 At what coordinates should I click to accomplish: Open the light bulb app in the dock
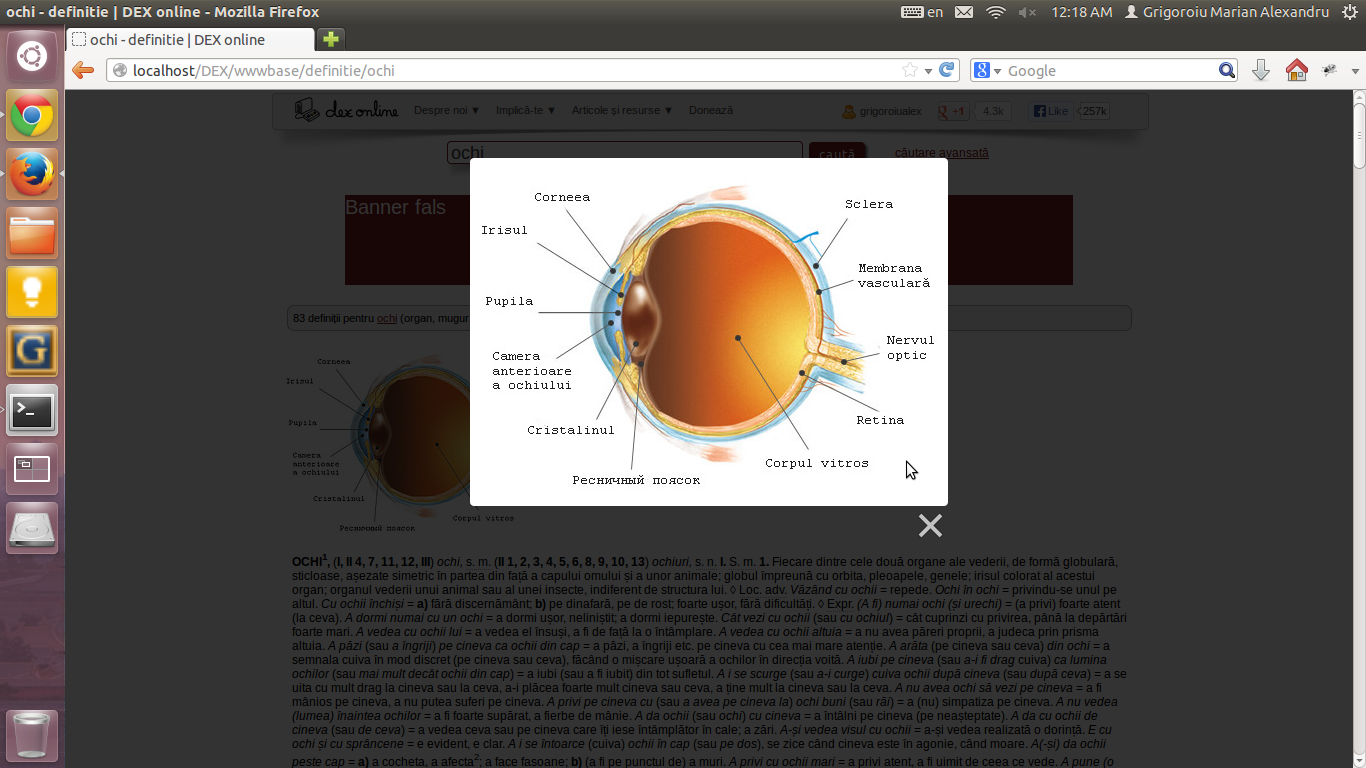click(x=32, y=292)
